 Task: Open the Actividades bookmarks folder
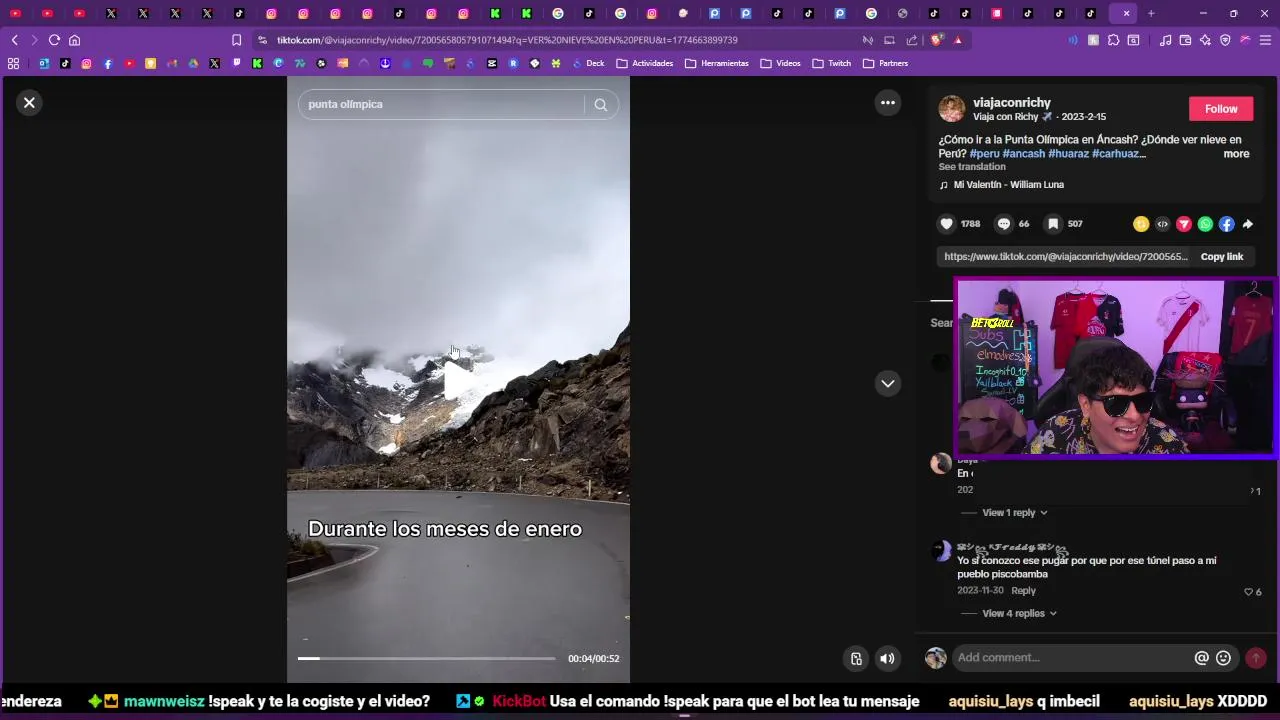[x=645, y=63]
